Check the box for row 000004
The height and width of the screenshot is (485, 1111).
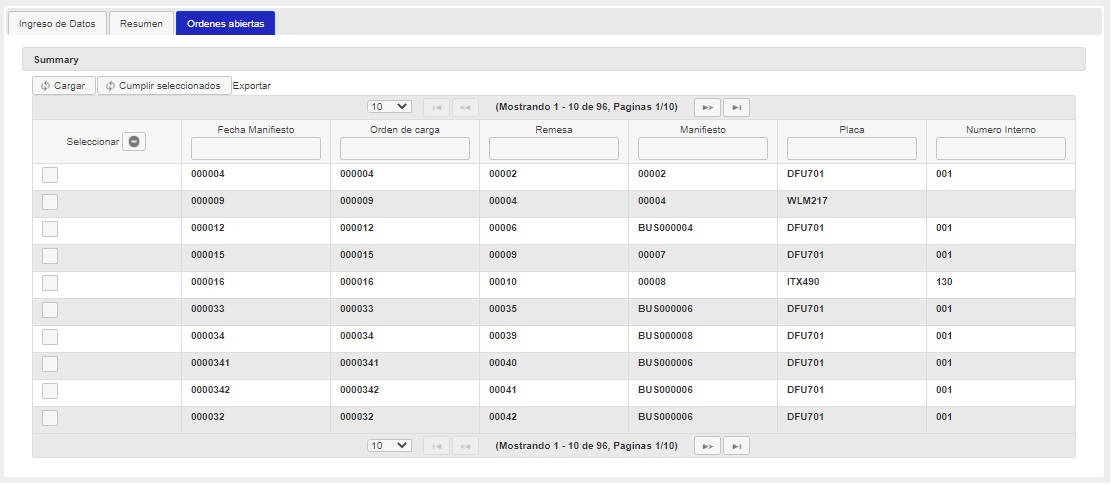pos(50,175)
